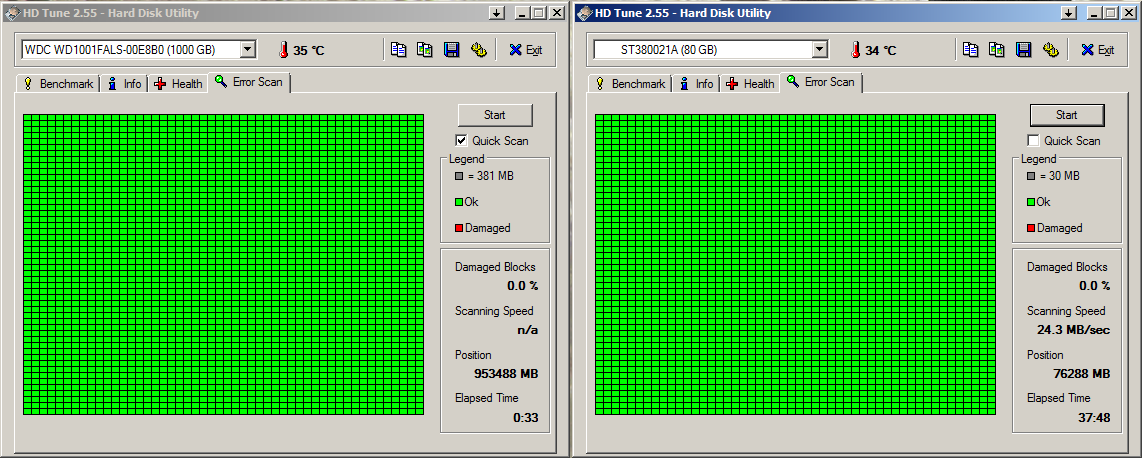Image resolution: width=1142 pixels, height=458 pixels.
Task: Click copy text icon in WDC window
Action: pyautogui.click(x=398, y=50)
